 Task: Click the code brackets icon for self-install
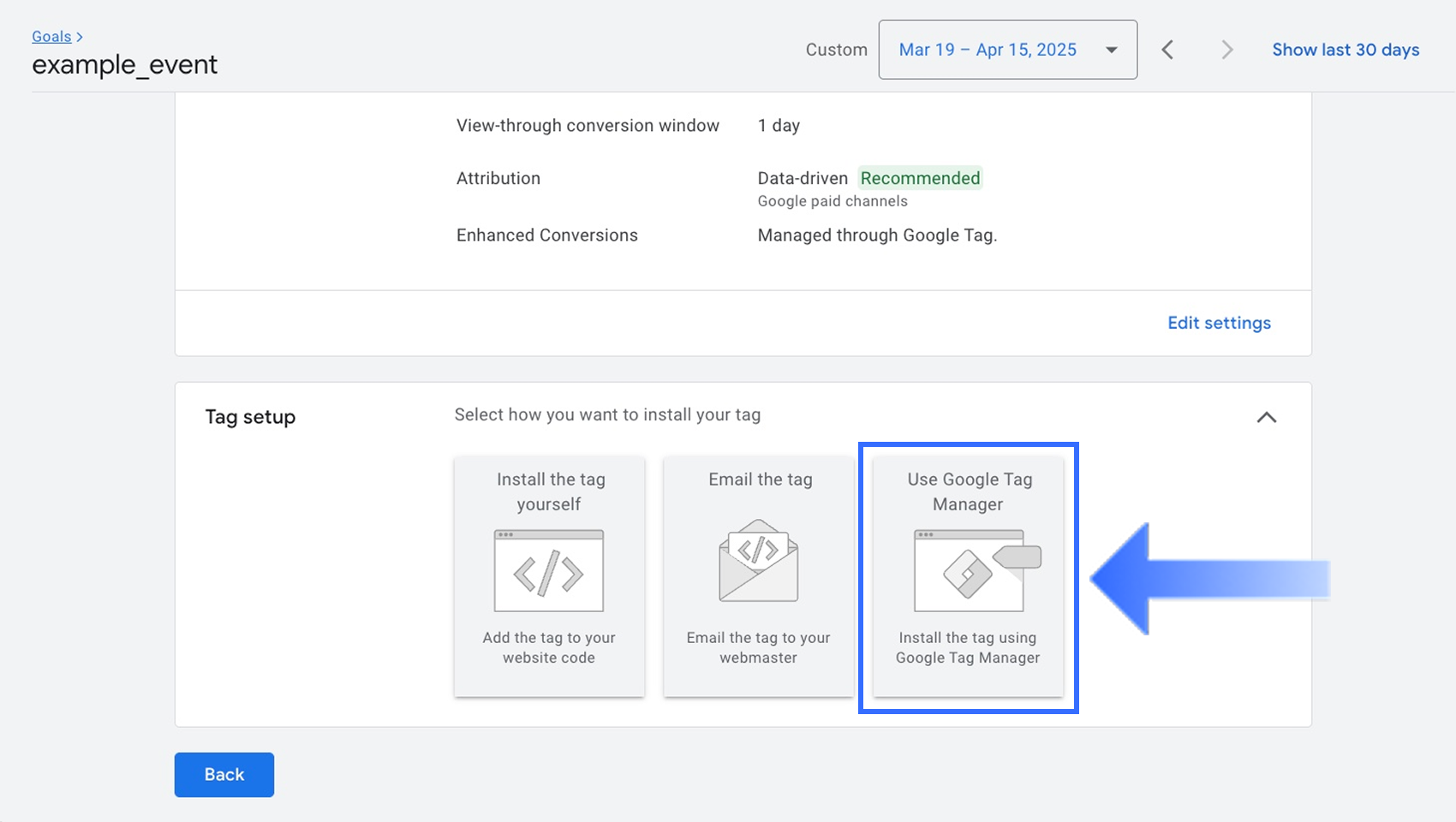549,571
